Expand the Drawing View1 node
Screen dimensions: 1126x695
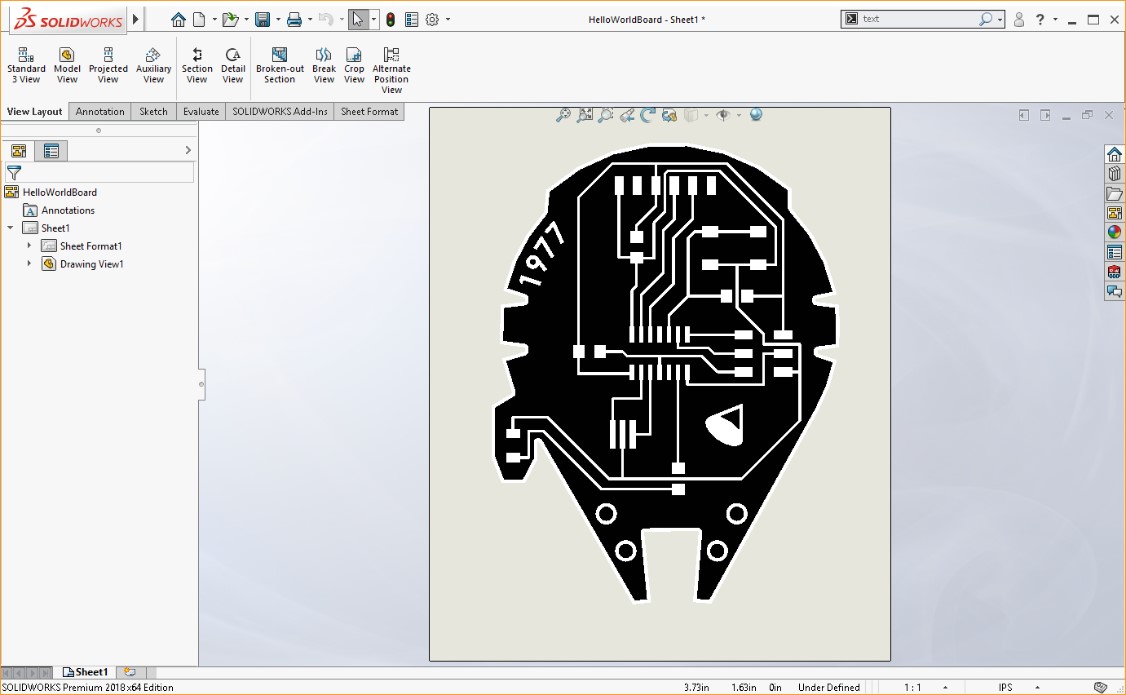pyautogui.click(x=29, y=263)
